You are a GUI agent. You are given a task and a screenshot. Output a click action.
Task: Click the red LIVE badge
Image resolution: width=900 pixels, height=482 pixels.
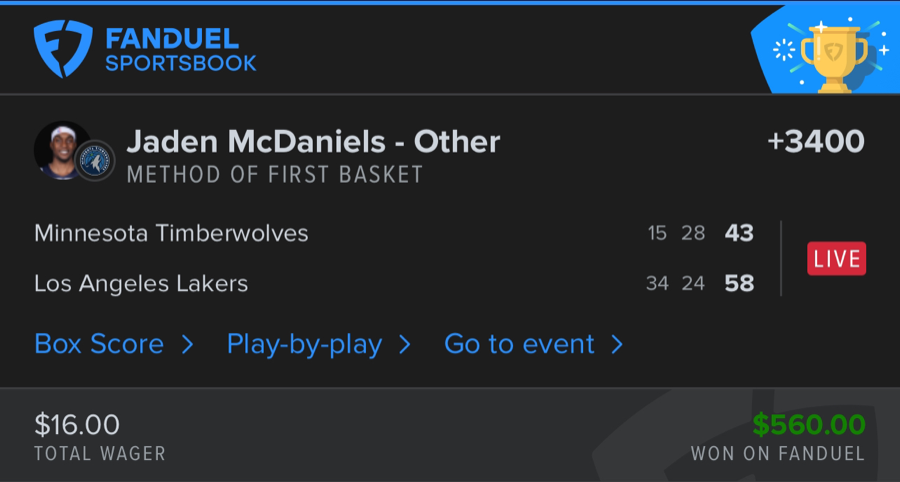click(x=836, y=259)
